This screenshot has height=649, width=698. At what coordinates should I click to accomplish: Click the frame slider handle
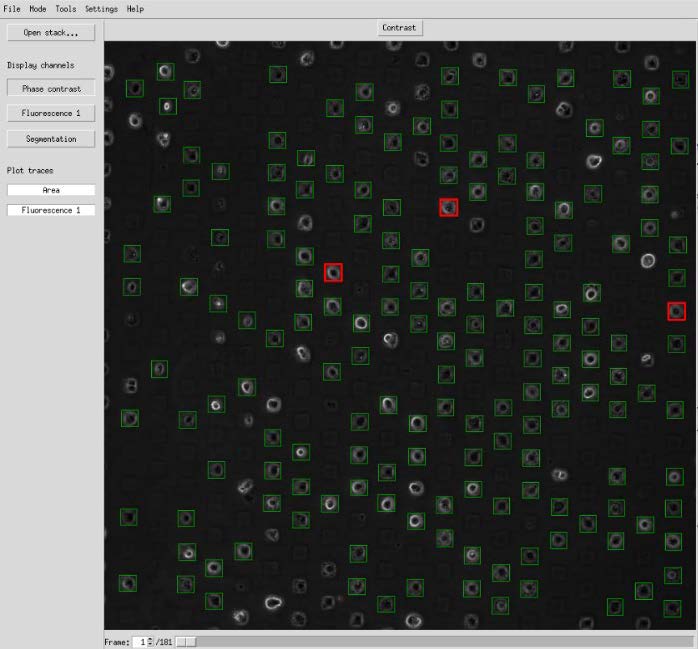(x=187, y=642)
